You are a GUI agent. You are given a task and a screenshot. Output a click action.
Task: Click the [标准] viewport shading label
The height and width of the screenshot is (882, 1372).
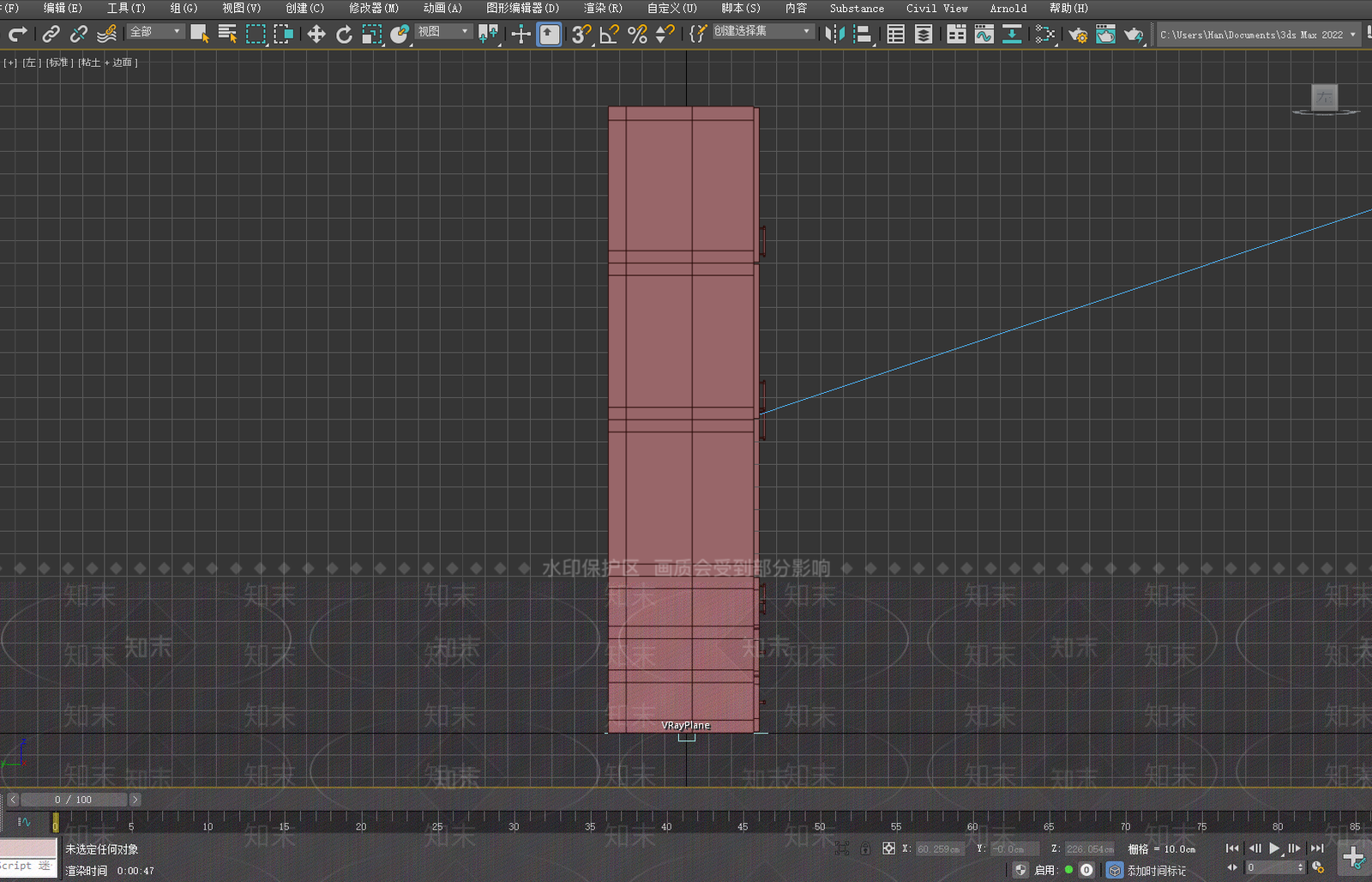59,63
